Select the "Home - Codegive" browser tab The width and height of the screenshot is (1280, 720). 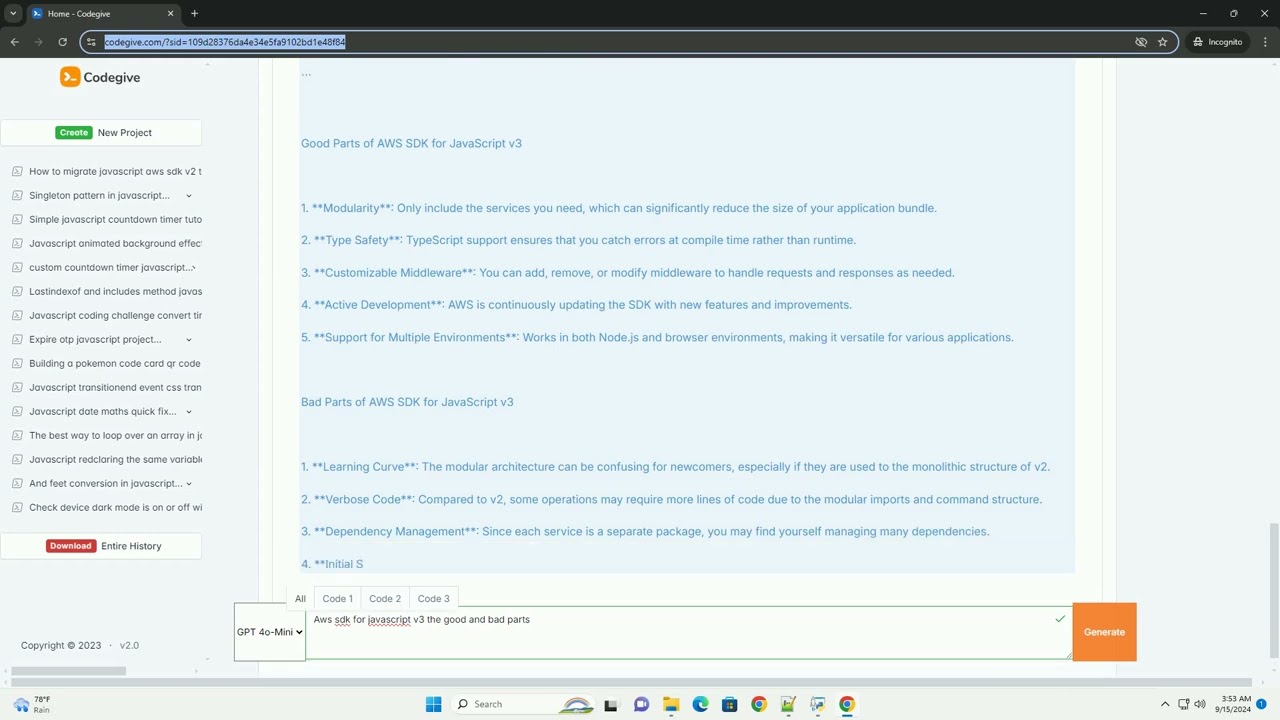102,14
